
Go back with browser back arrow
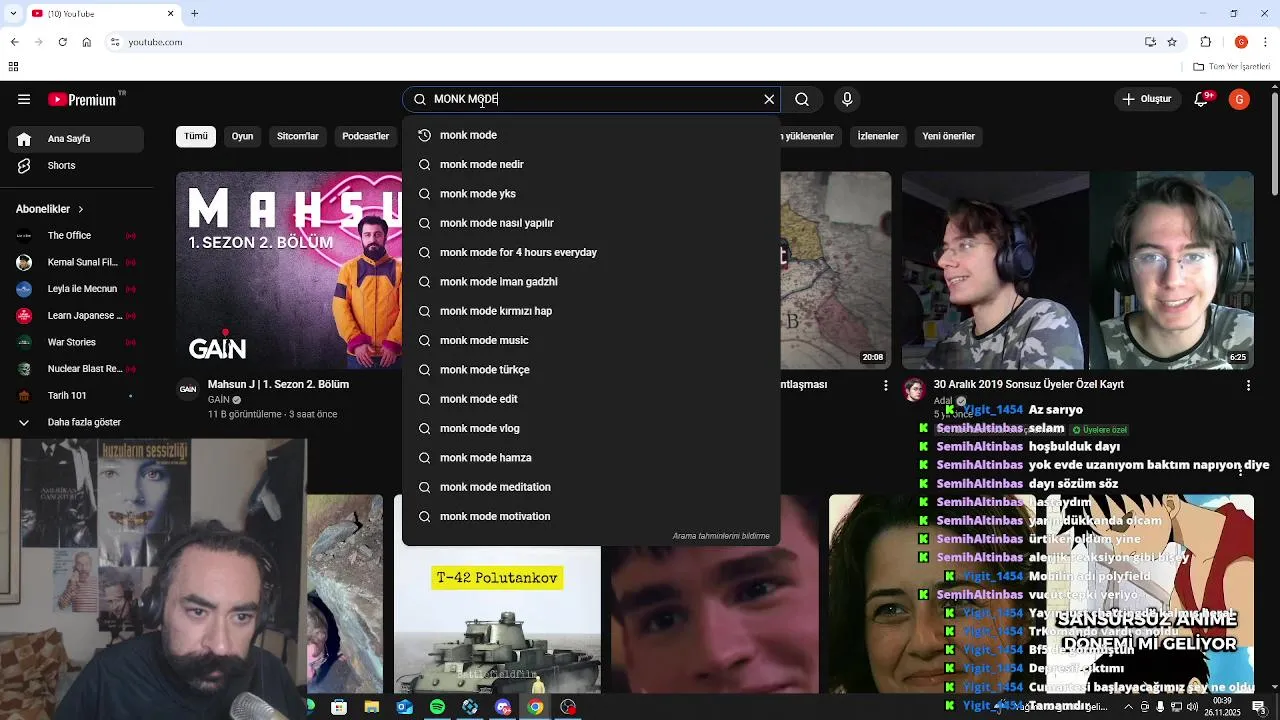[x=14, y=42]
